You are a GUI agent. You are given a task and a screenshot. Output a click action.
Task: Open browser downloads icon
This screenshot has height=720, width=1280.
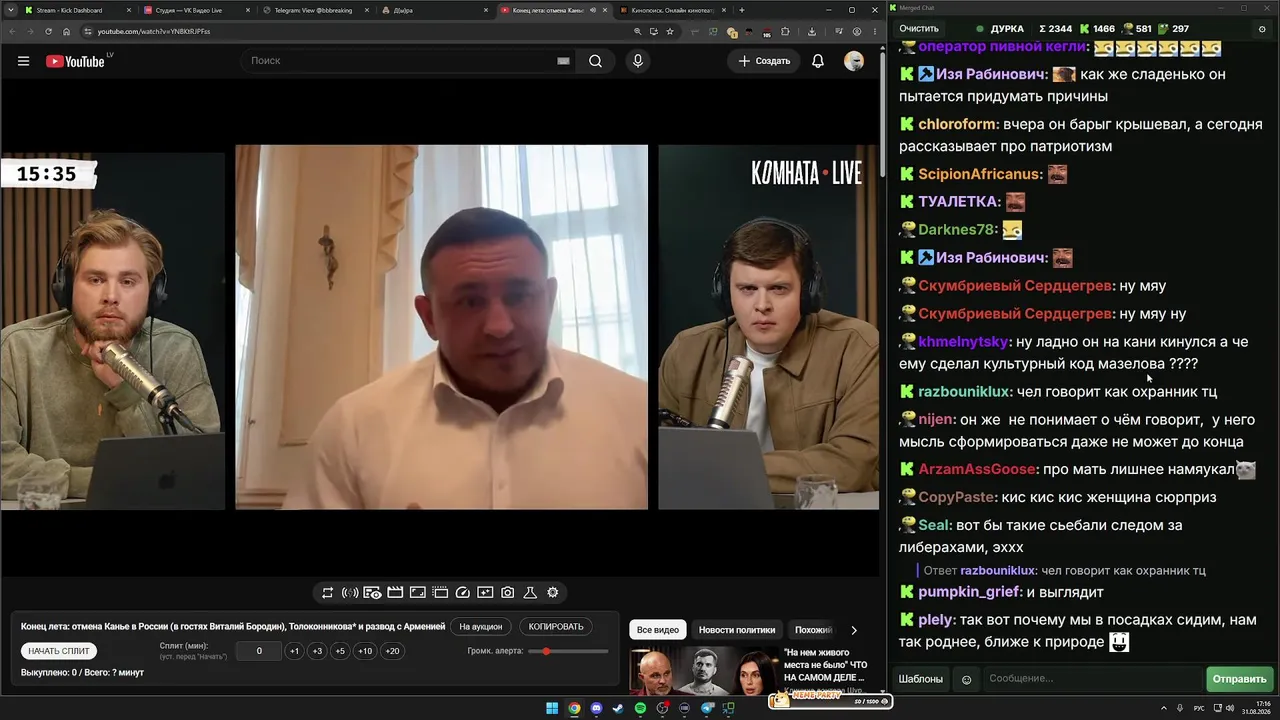pos(812,31)
